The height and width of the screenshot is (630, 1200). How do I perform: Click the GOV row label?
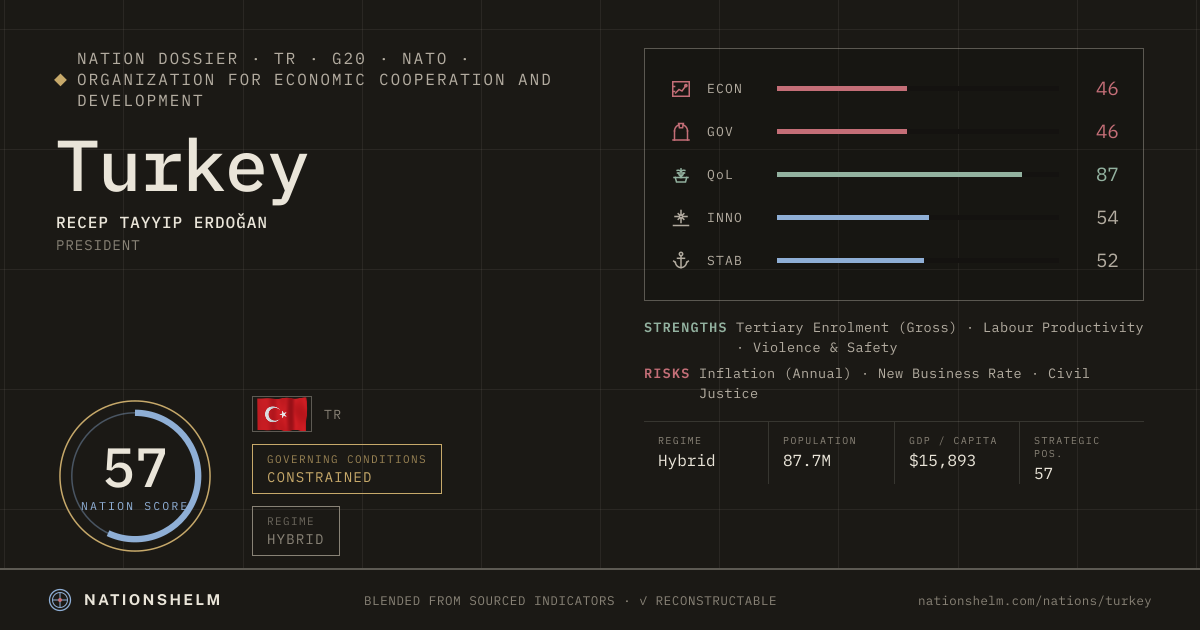point(720,132)
